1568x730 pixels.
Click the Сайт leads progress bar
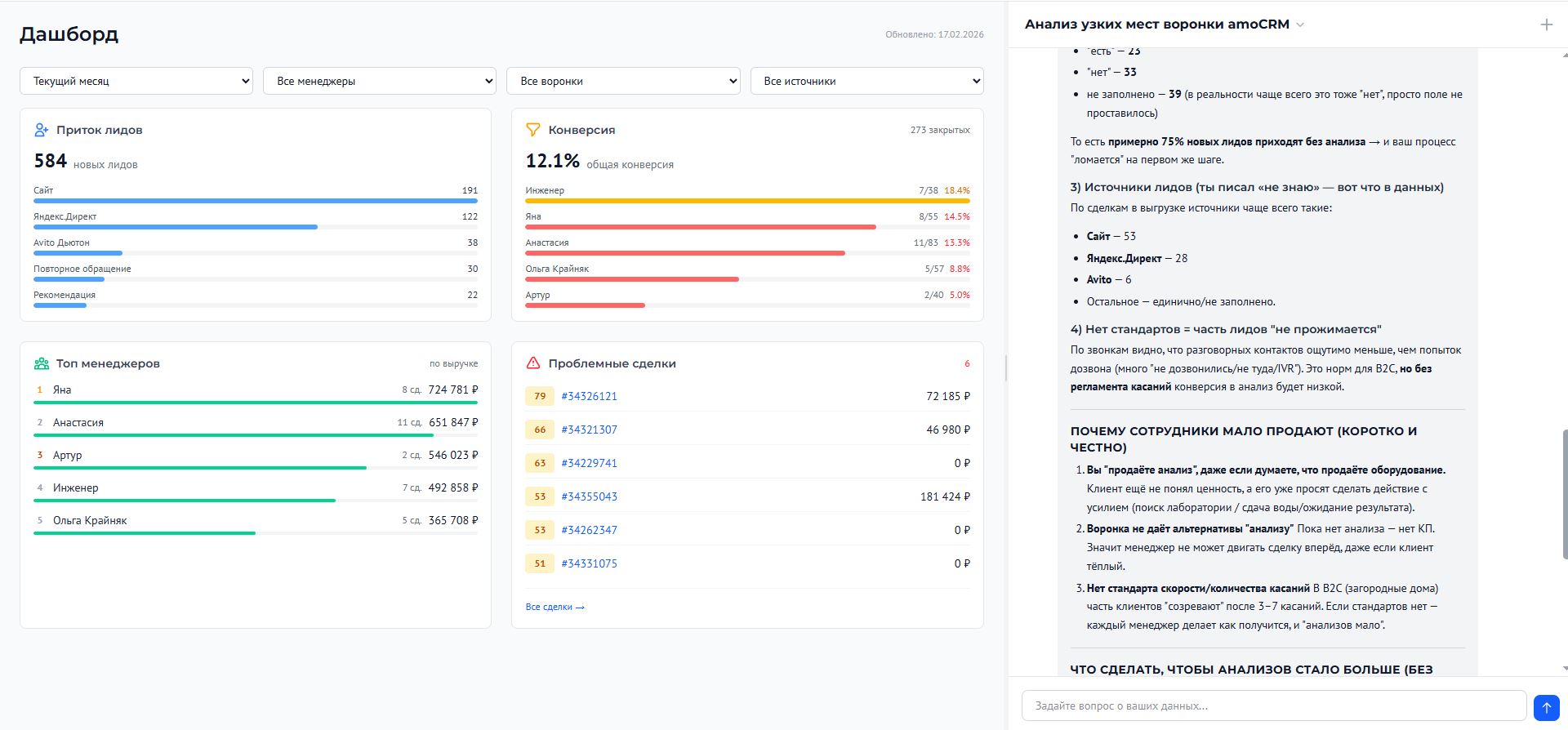click(x=255, y=201)
